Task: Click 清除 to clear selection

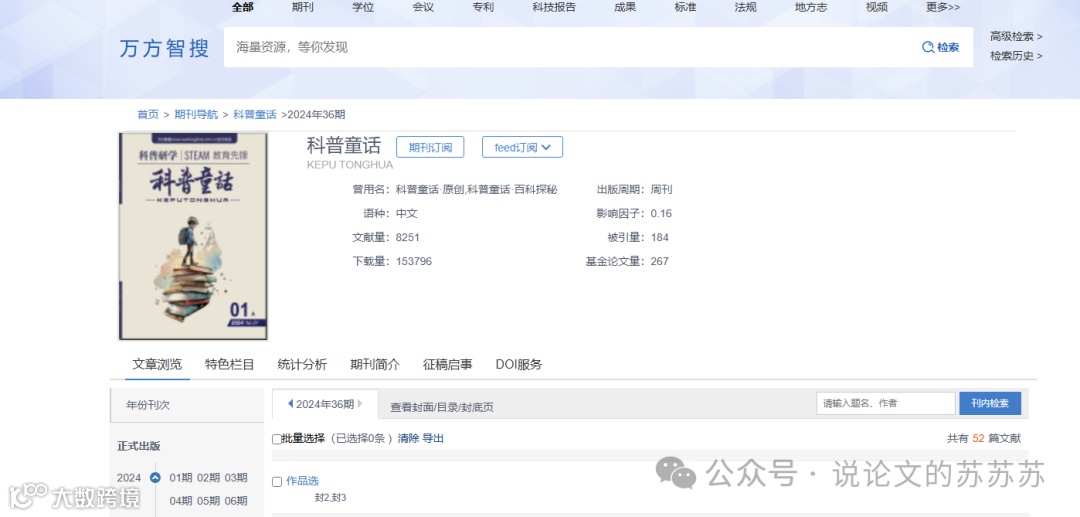Action: (x=408, y=438)
